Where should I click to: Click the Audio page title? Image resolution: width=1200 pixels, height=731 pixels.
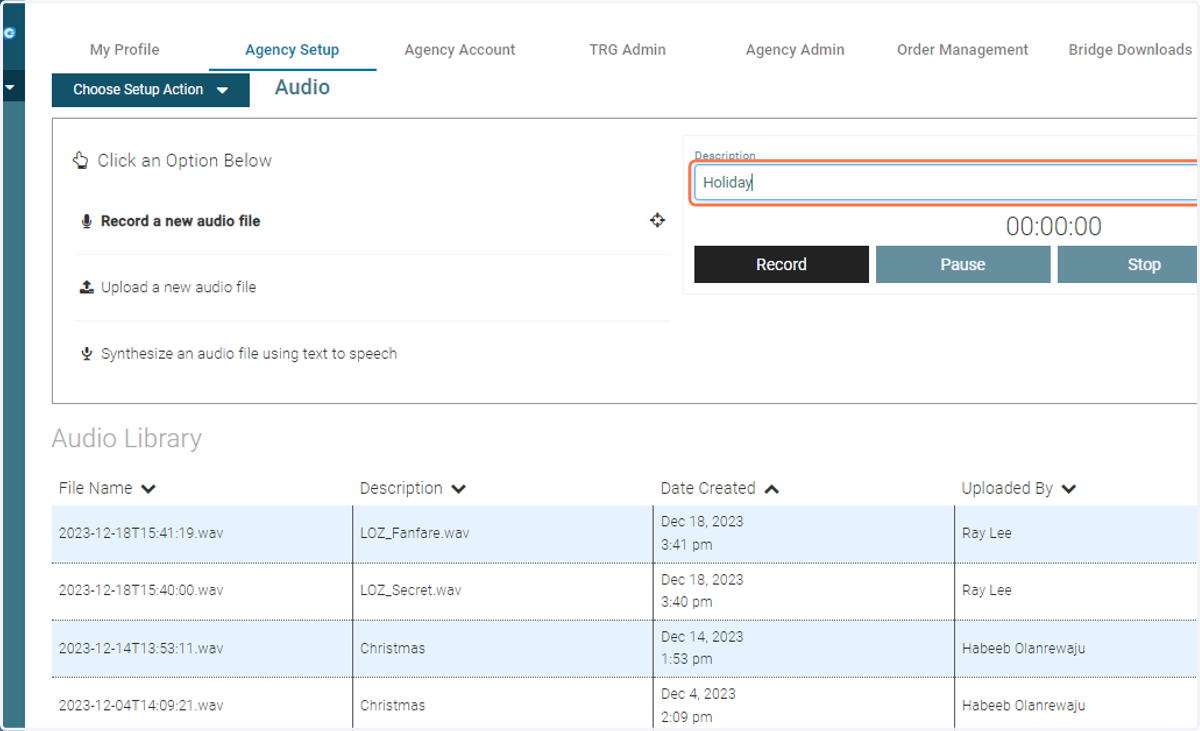pos(302,88)
